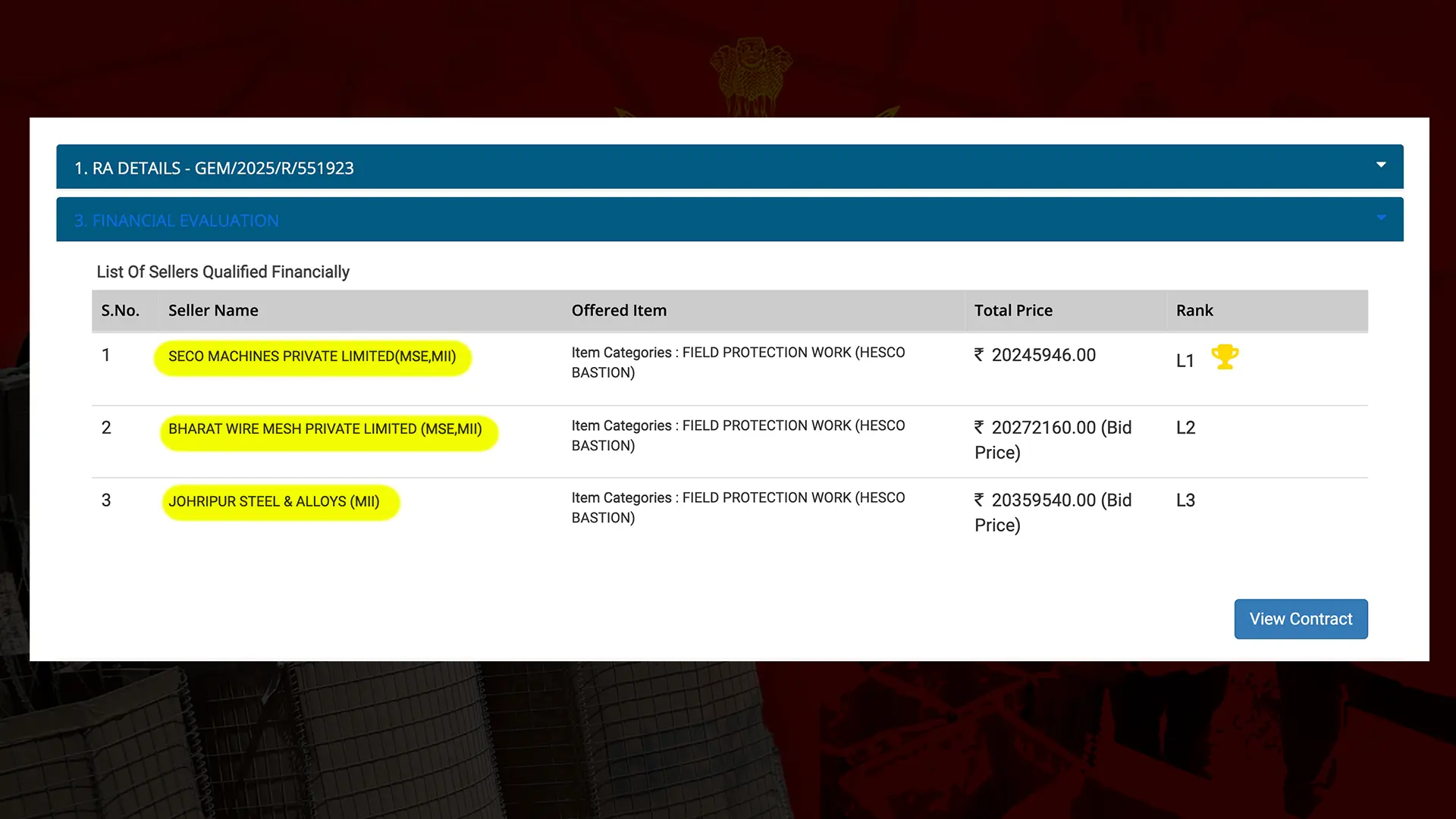The height and width of the screenshot is (819, 1456).
Task: Select seller SECO MACHINES PRIVATE LIMITED(MSE,MII)
Action: tap(312, 356)
